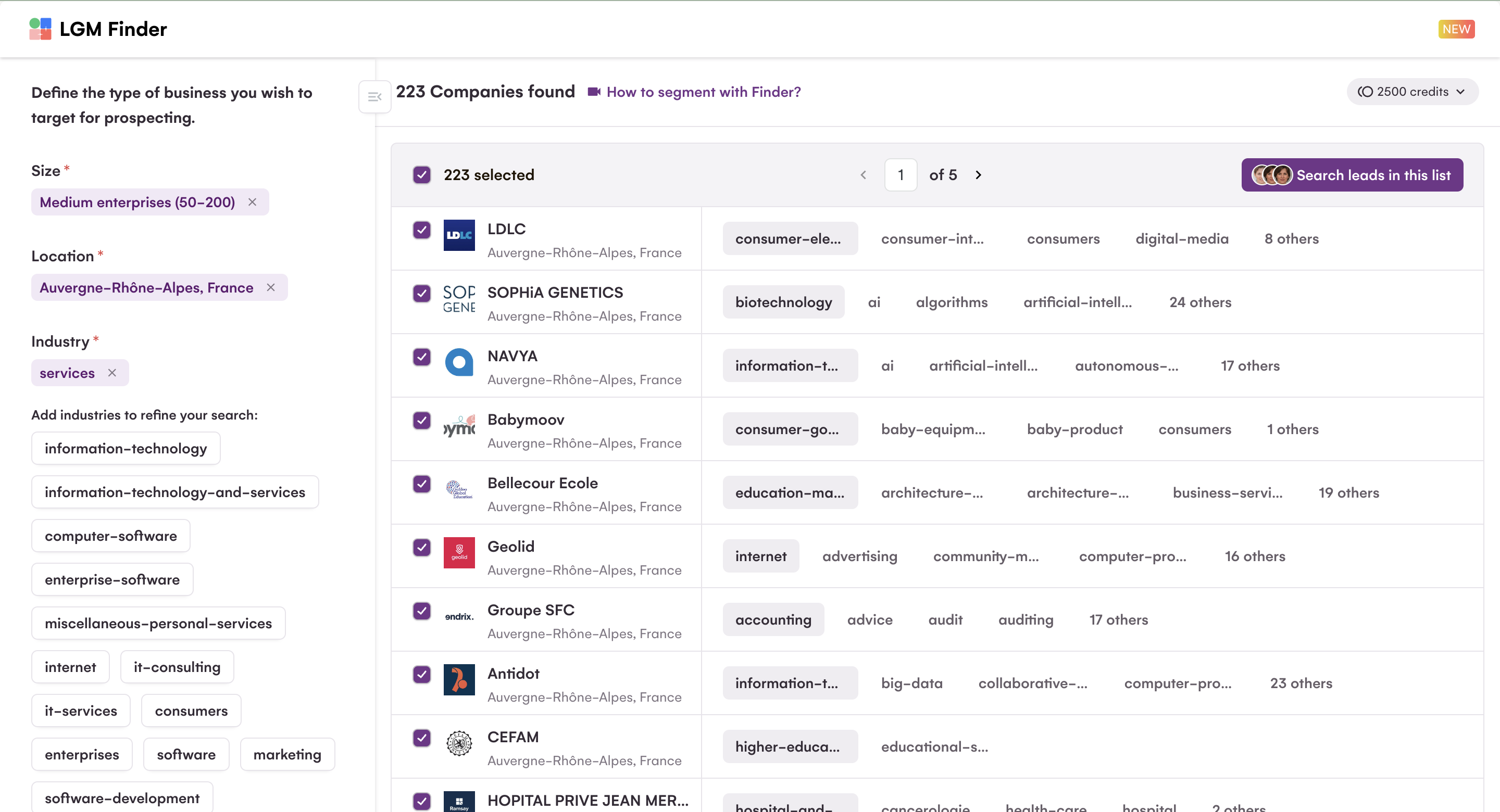Add enterprise-software industry chip
This screenshot has height=812, width=1500.
pyautogui.click(x=113, y=579)
